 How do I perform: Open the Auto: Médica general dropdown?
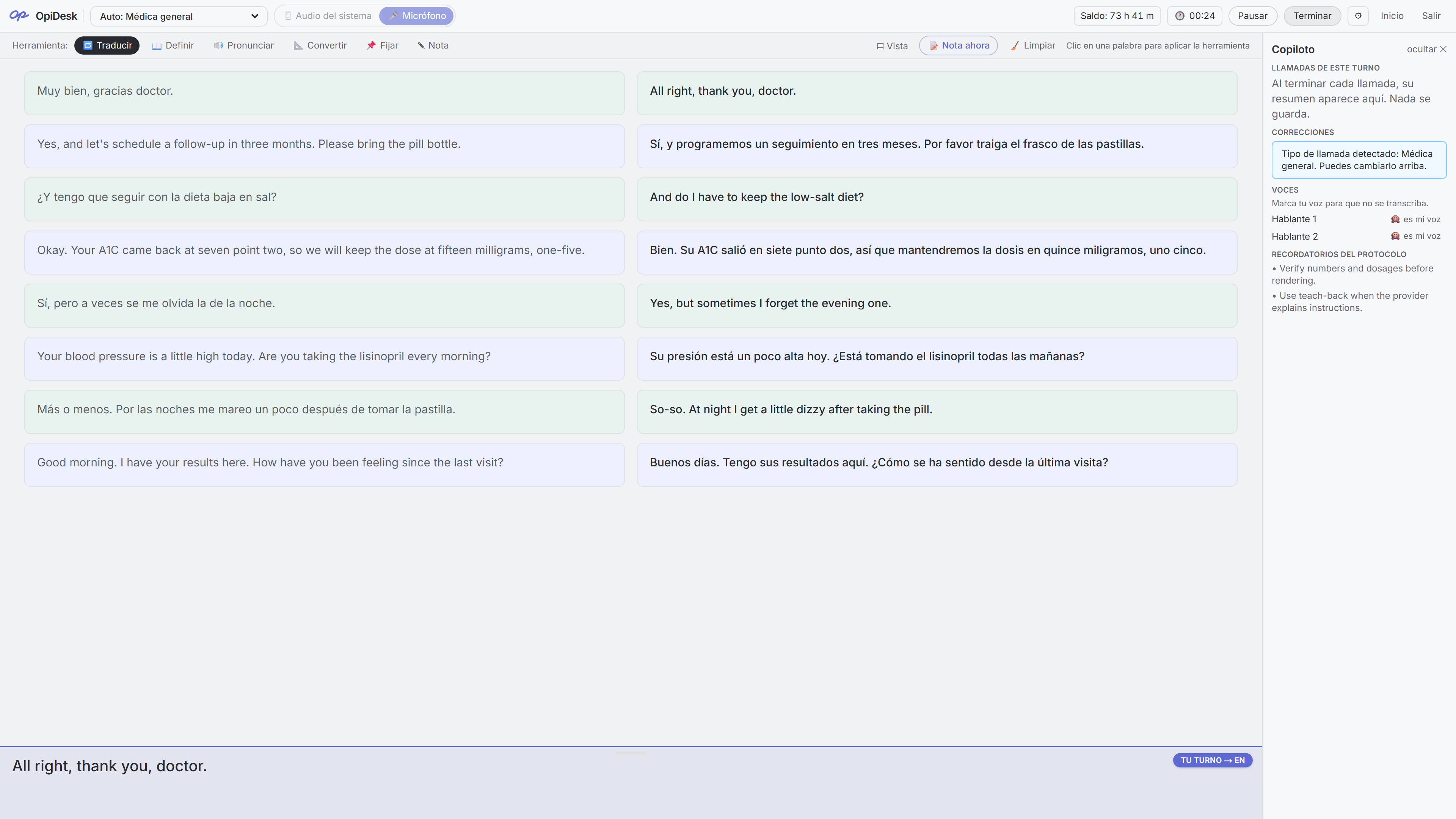(179, 16)
